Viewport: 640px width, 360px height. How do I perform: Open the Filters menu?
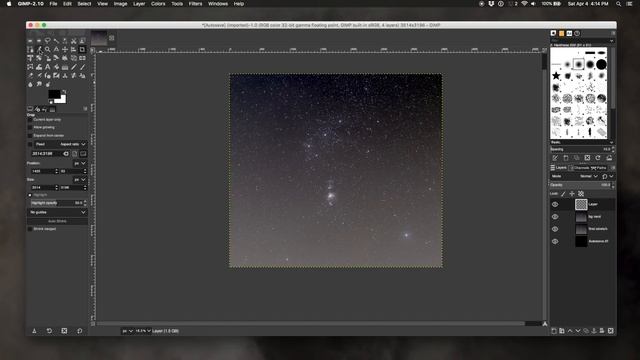[195, 4]
